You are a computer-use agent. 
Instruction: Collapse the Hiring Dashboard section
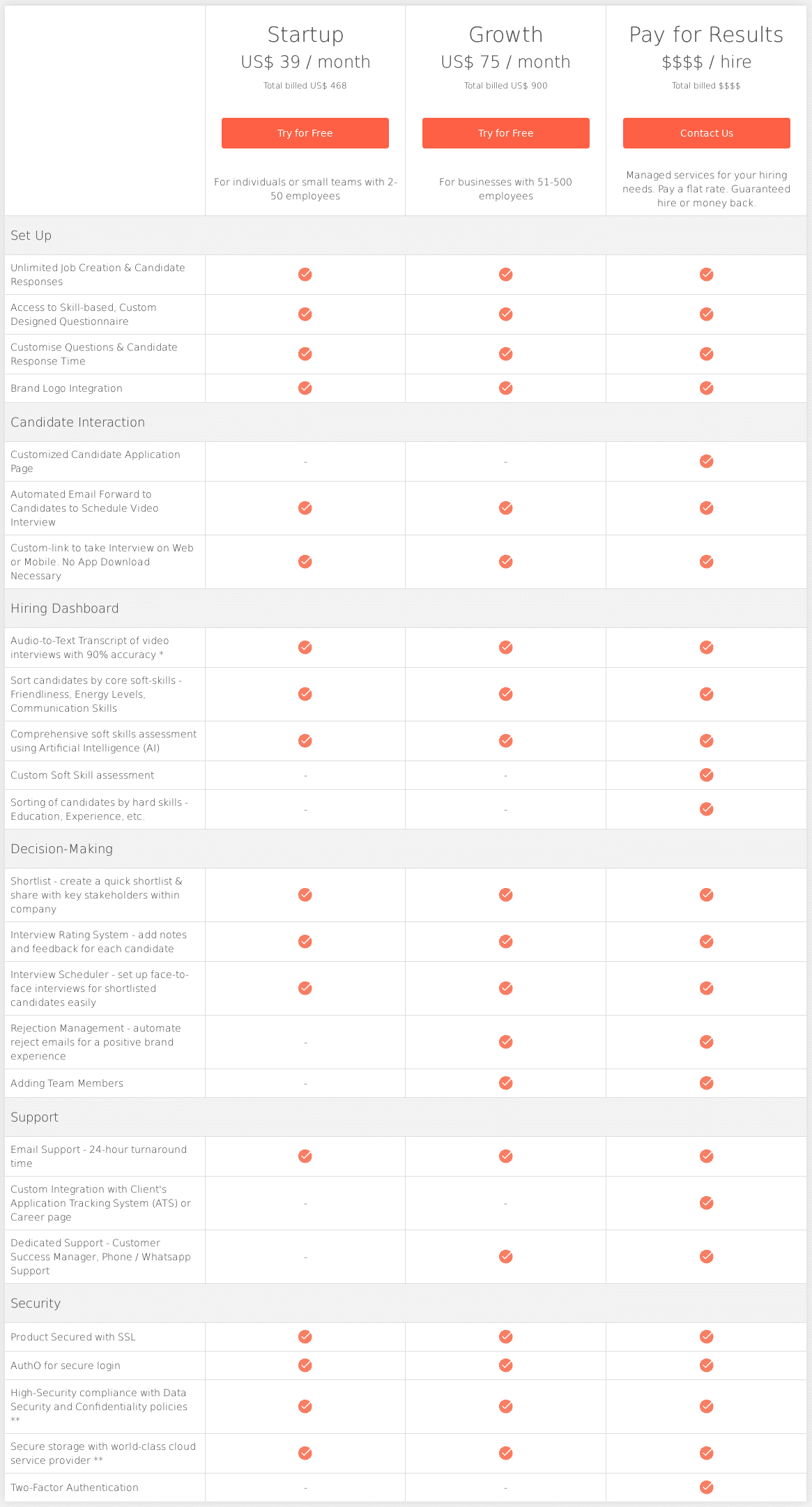(x=63, y=608)
